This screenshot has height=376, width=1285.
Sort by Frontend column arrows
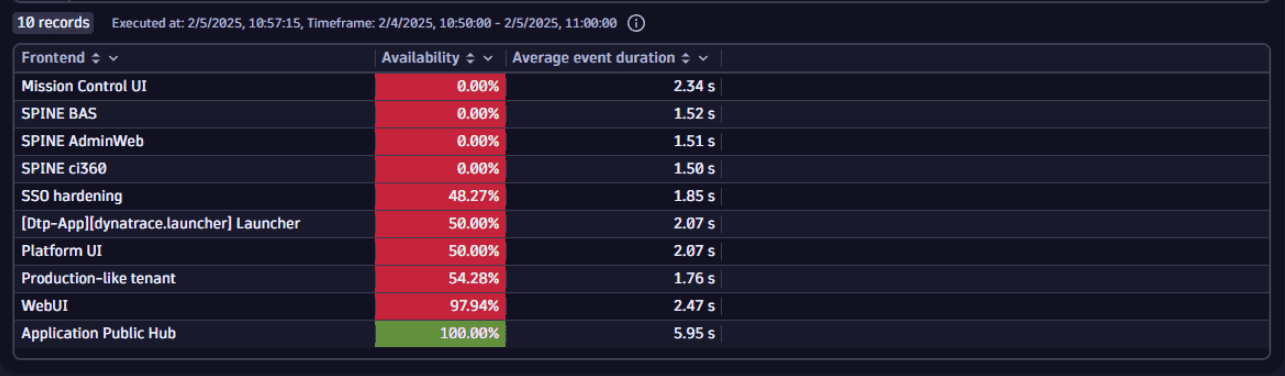[x=96, y=58]
